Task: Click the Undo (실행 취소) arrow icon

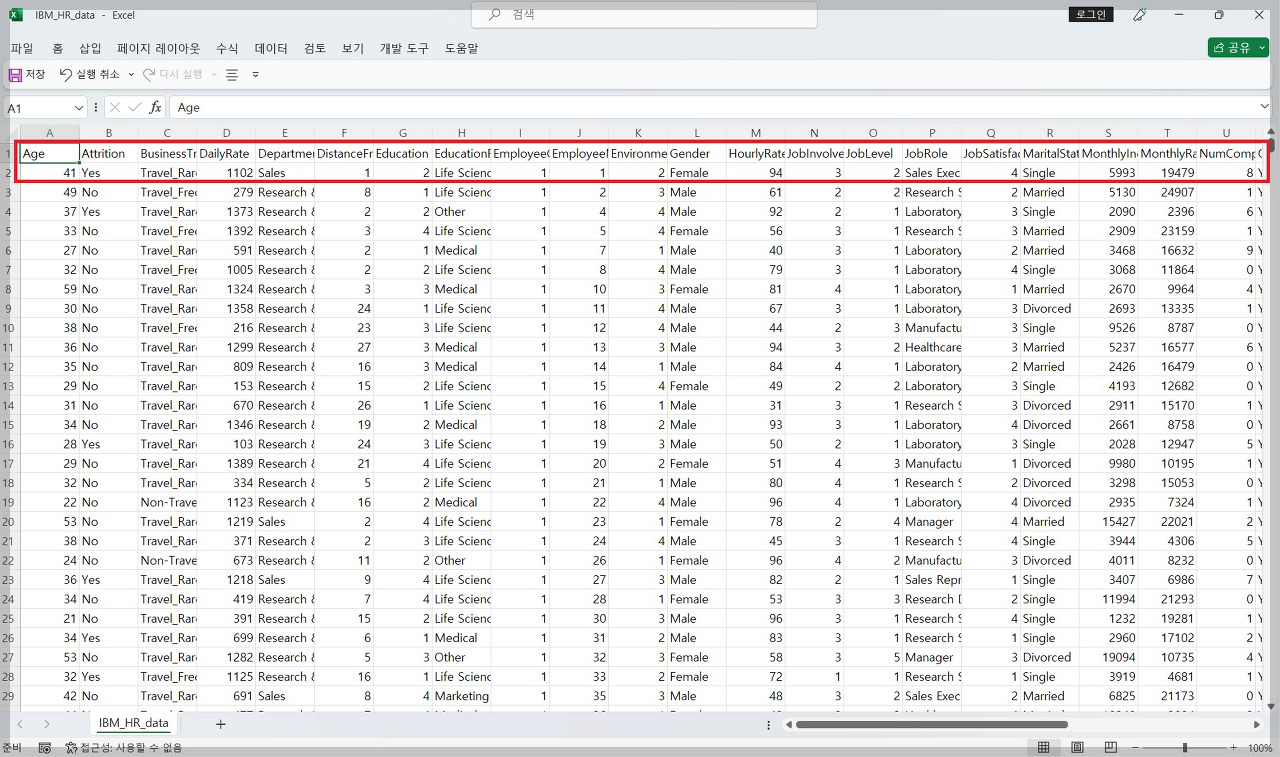Action: [66, 75]
